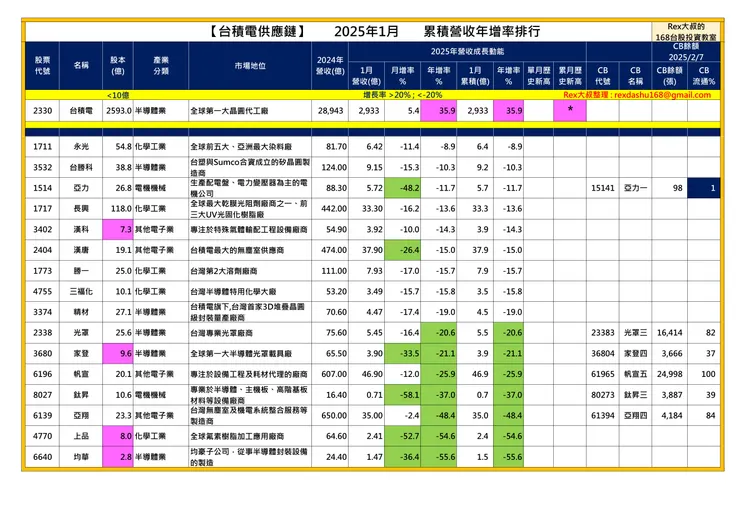The width and height of the screenshot is (740, 523).
Task: Click stock code 1711
Action: pyautogui.click(x=42, y=146)
